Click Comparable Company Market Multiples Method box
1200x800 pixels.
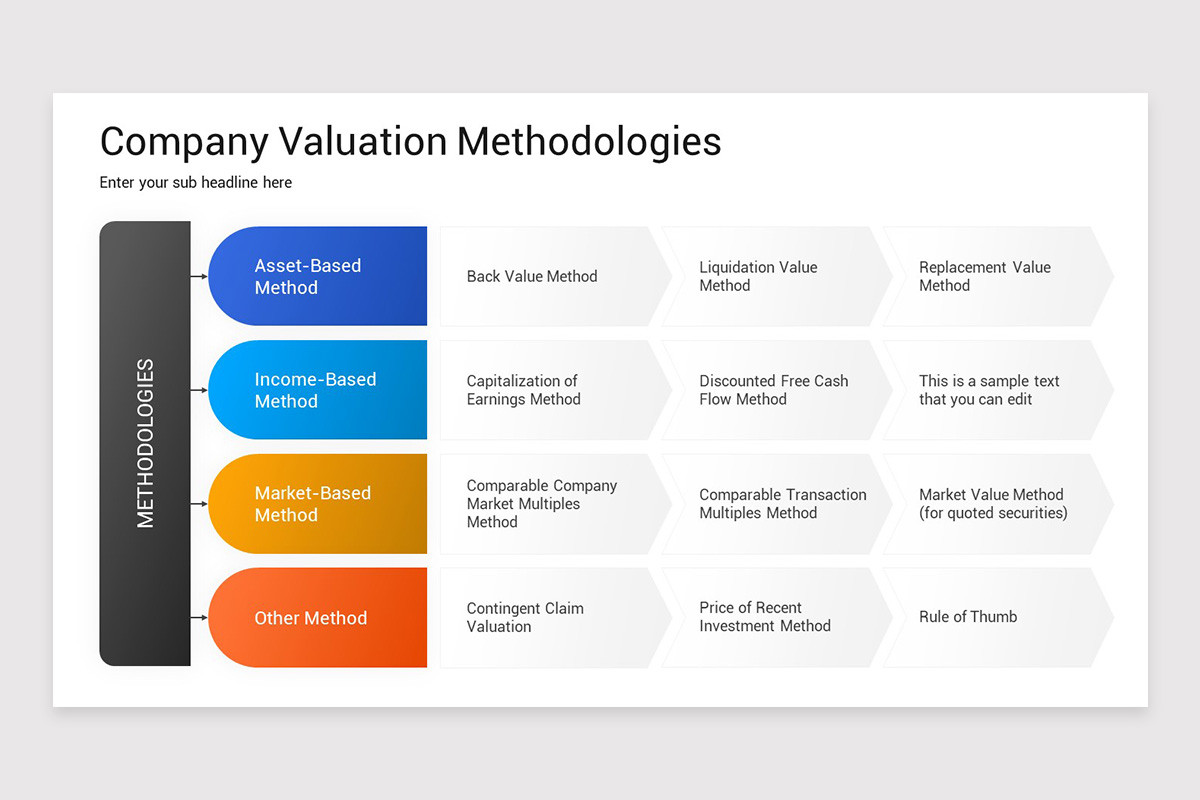(x=555, y=504)
